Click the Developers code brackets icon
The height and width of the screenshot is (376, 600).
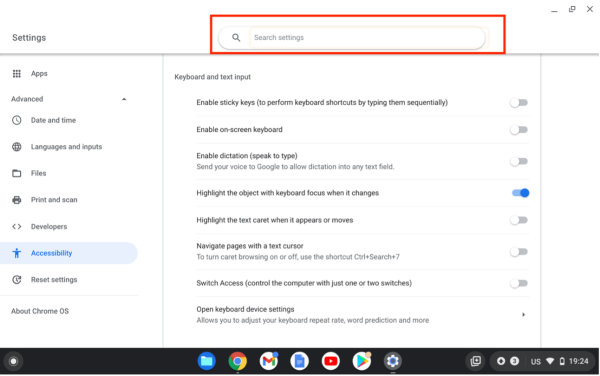[16, 226]
